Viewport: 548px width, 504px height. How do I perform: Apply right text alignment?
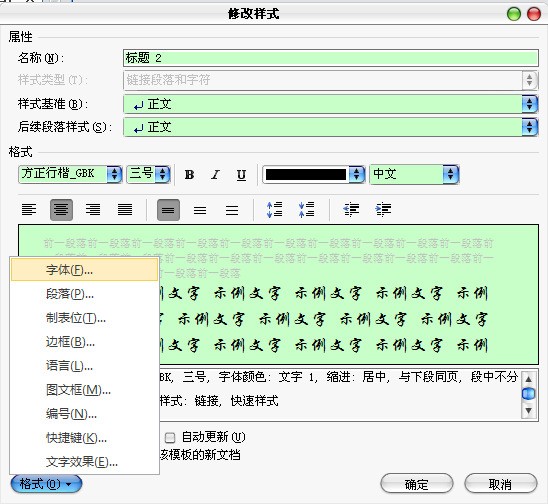(93, 210)
